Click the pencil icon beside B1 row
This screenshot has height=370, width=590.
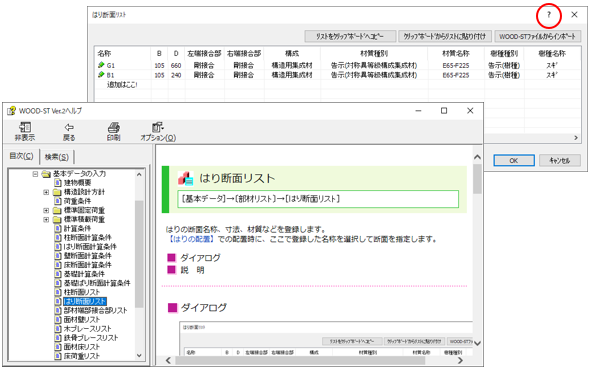coord(101,75)
